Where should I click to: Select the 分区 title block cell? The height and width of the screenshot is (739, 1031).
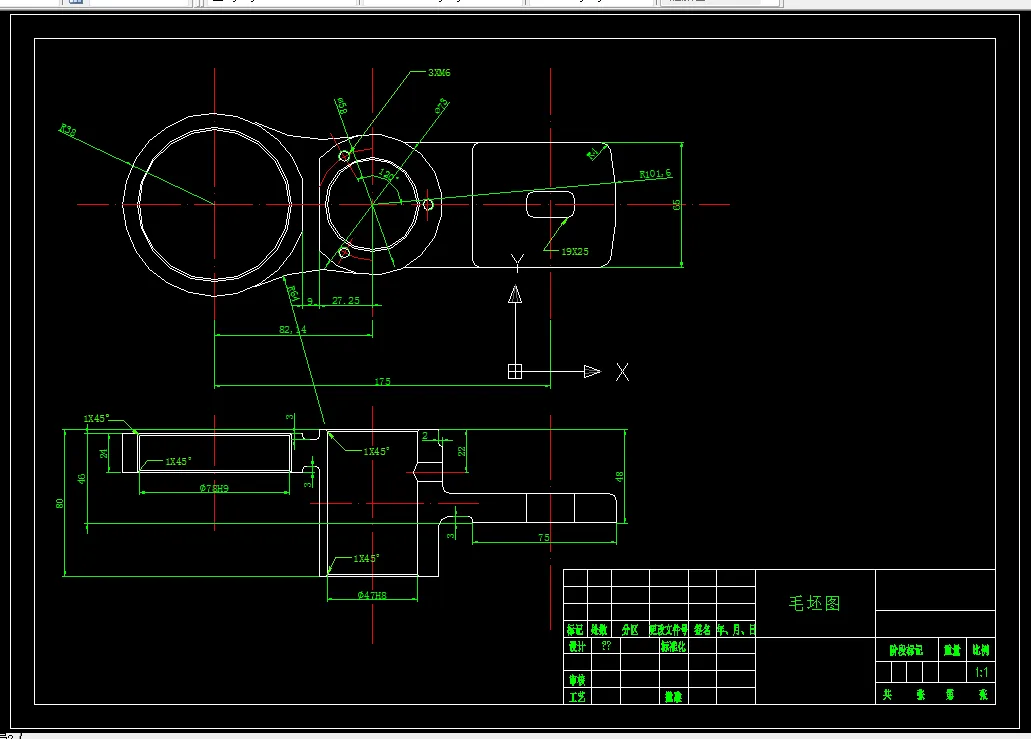point(630,630)
